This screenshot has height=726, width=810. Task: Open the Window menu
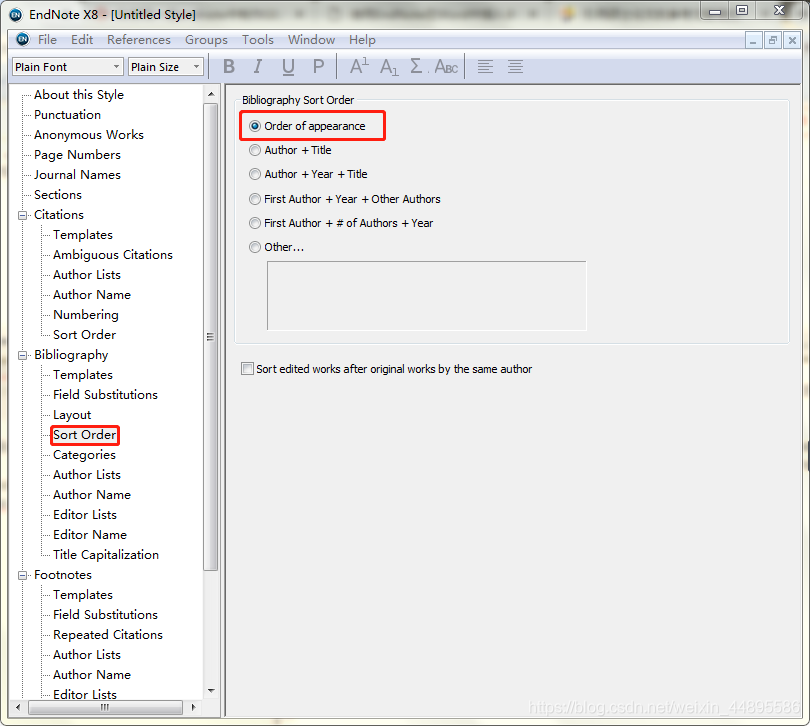pyautogui.click(x=311, y=40)
